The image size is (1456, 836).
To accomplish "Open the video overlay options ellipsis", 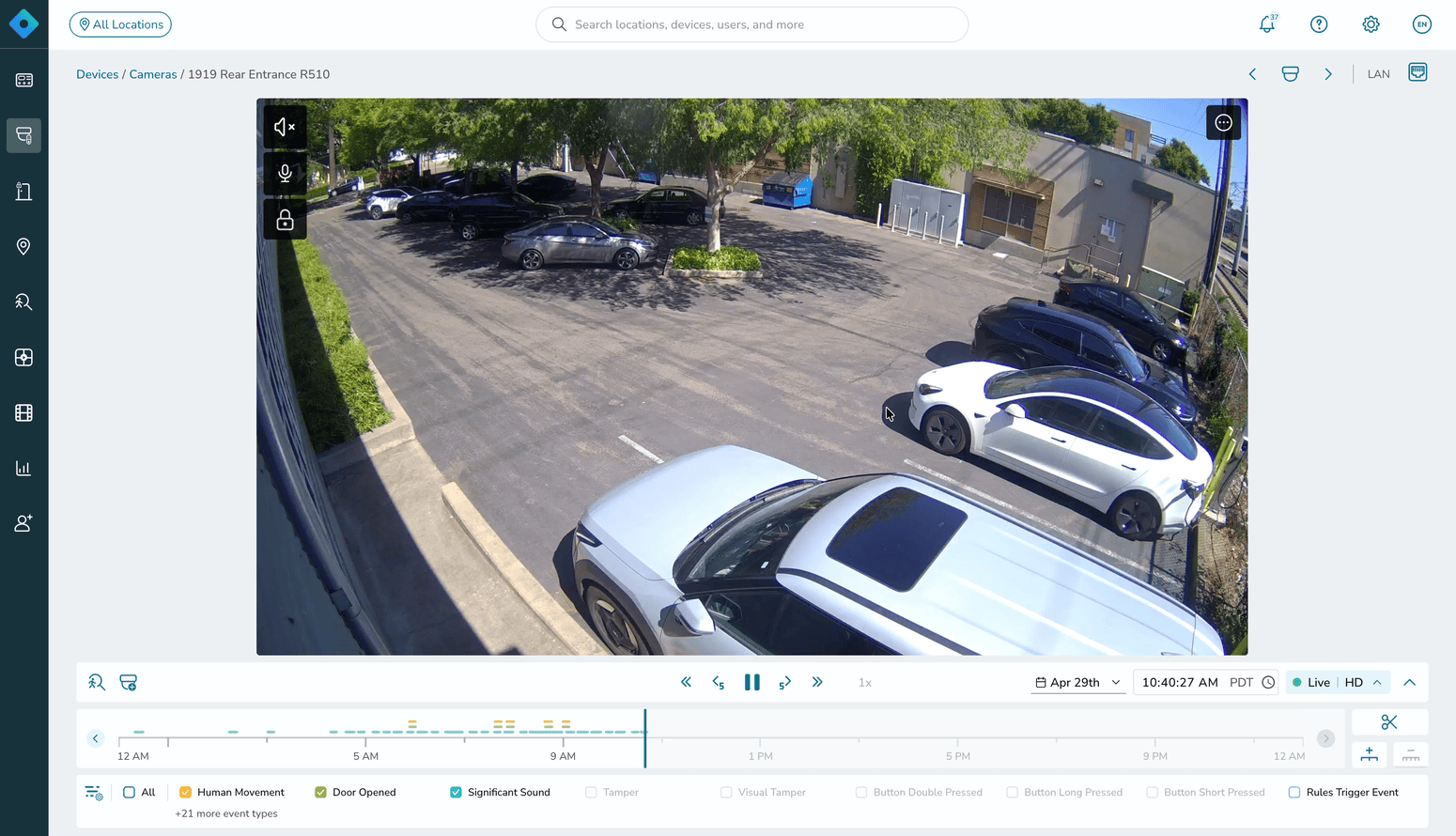I will tap(1223, 123).
